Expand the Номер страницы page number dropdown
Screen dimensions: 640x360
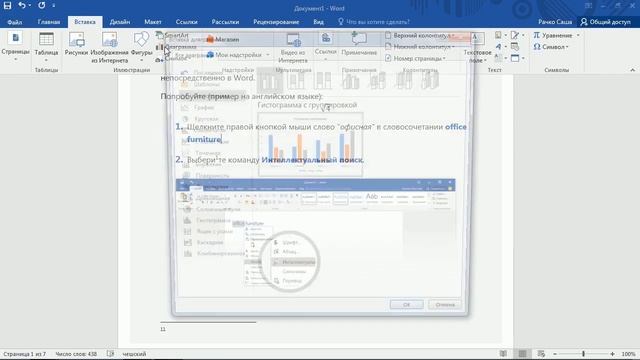click(444, 58)
